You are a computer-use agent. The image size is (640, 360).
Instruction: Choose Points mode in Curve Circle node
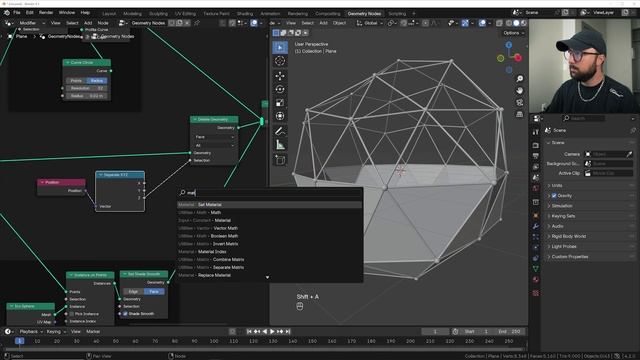pos(76,80)
